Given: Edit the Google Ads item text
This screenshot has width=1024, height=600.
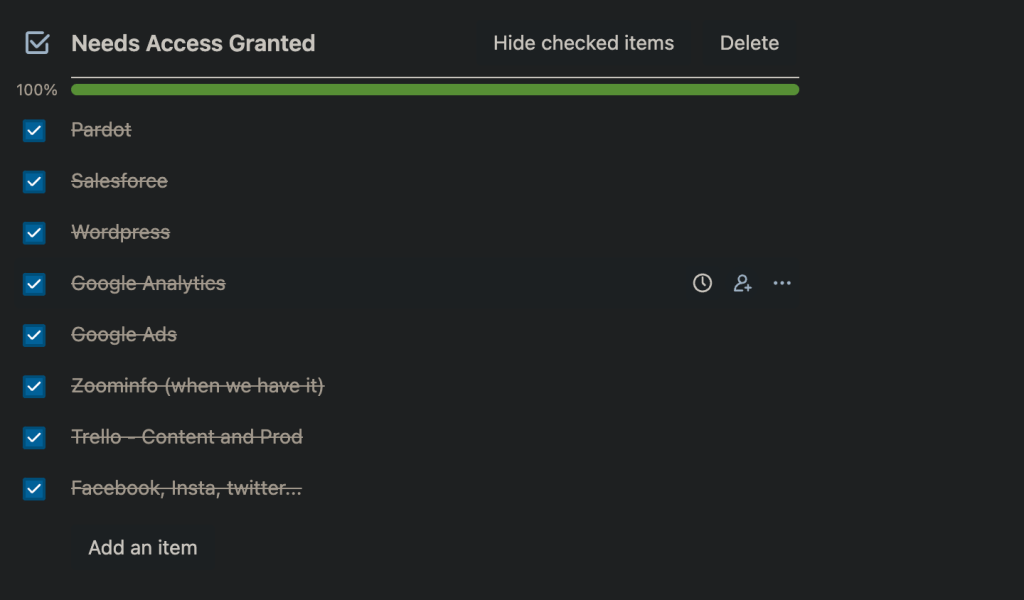Looking at the screenshot, I should point(124,335).
